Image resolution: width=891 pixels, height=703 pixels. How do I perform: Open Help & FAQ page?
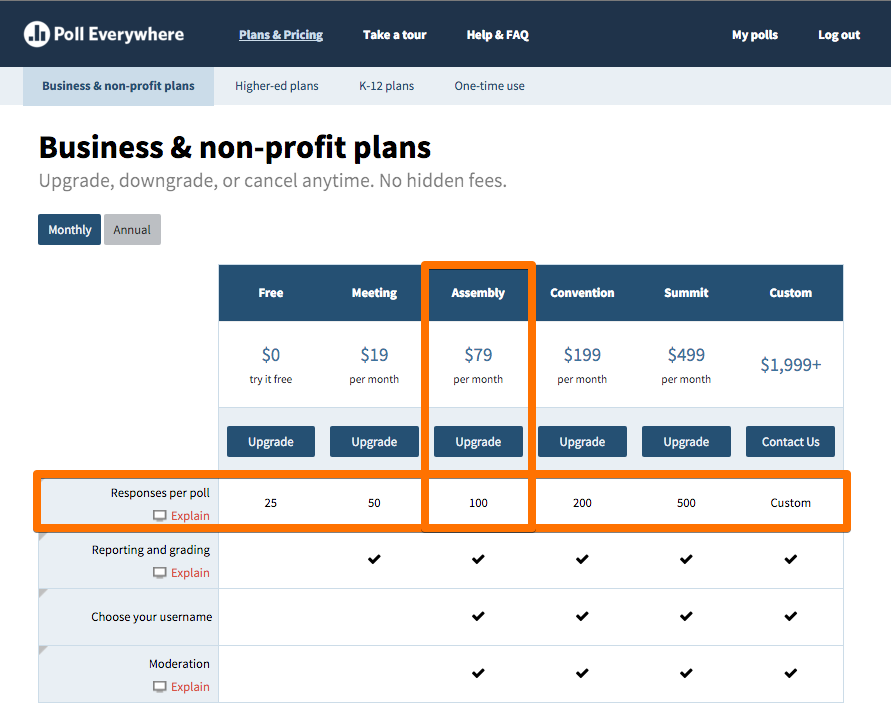(498, 35)
